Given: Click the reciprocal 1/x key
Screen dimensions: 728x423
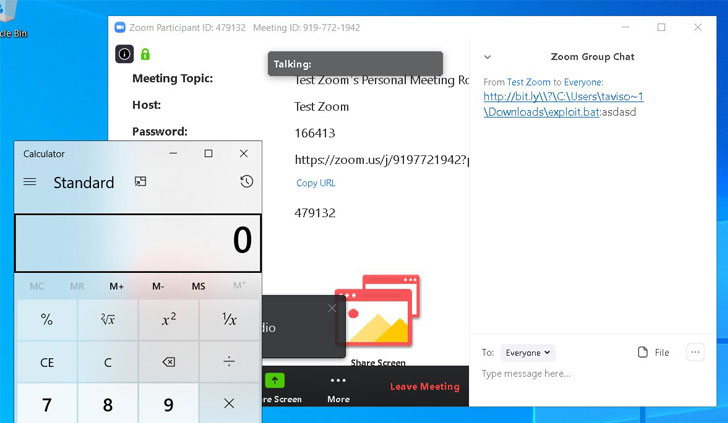Looking at the screenshot, I should (x=229, y=319).
